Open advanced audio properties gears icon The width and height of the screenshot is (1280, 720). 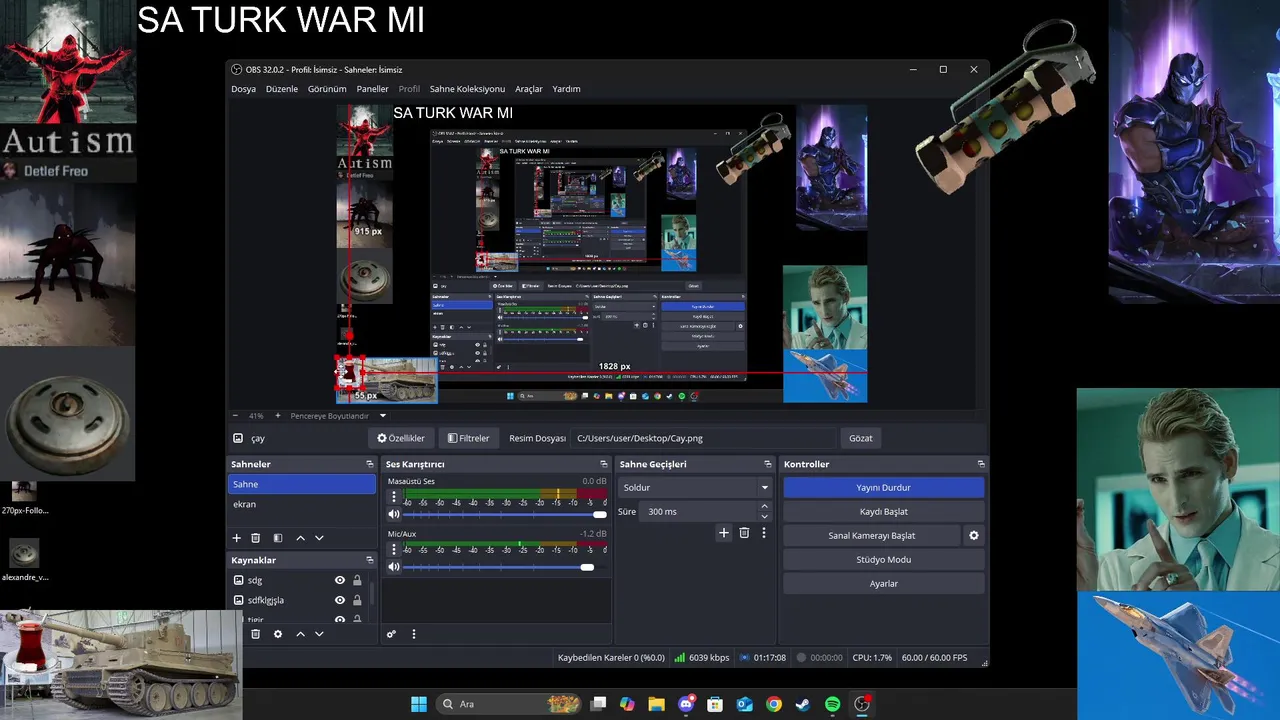(x=391, y=634)
